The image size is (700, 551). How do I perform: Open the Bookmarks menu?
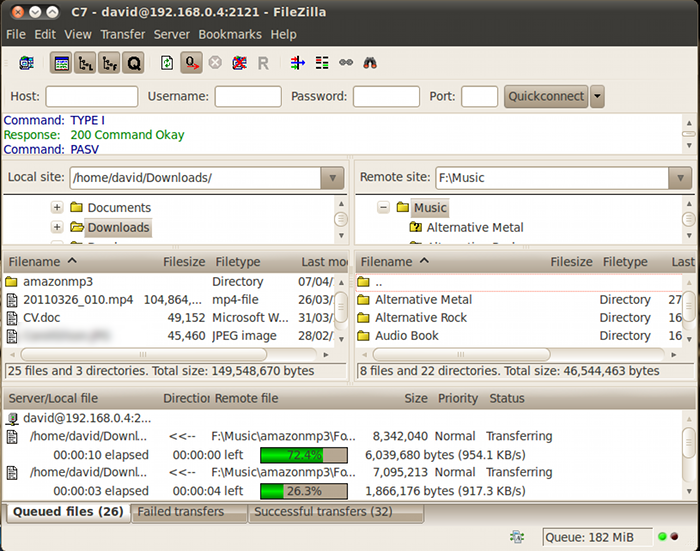[x=230, y=34]
